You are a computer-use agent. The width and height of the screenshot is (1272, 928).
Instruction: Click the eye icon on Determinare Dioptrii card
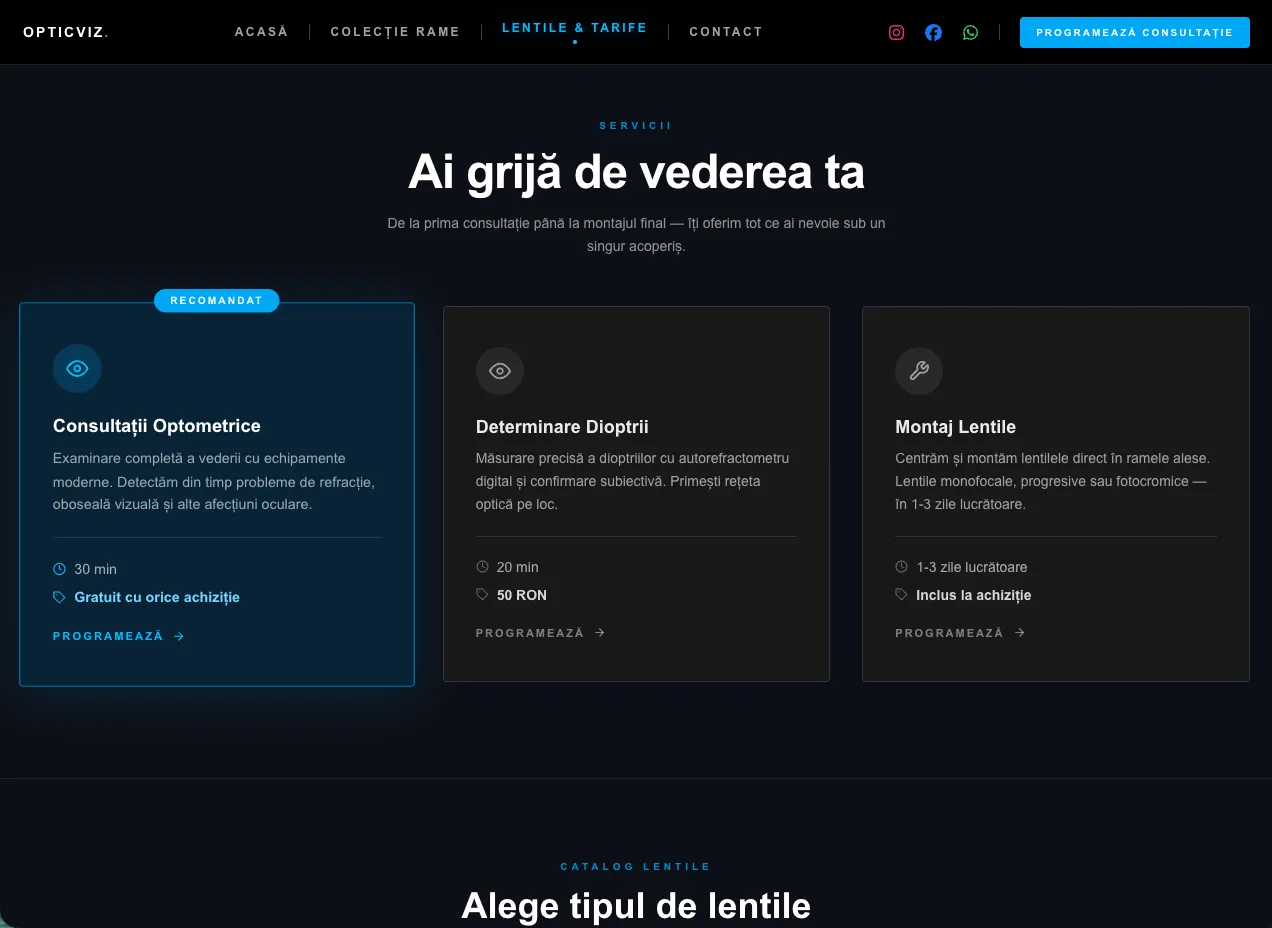click(x=500, y=371)
